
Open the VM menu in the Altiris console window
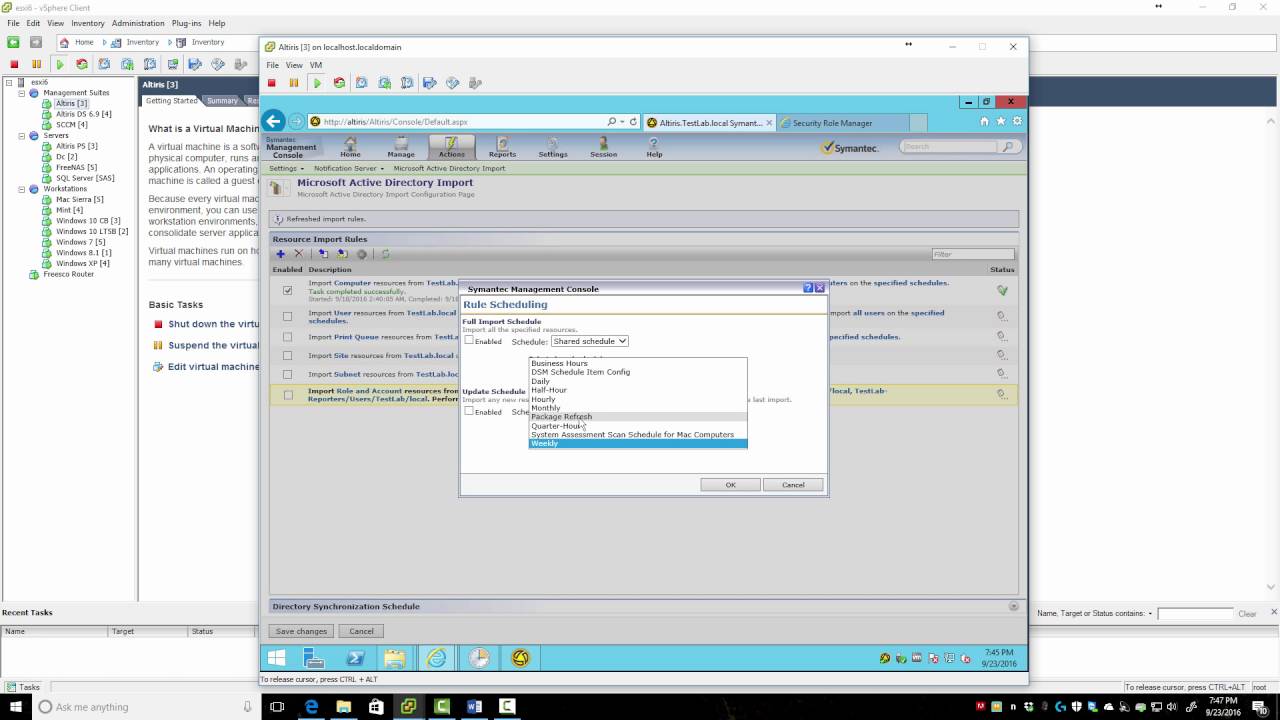[x=316, y=65]
